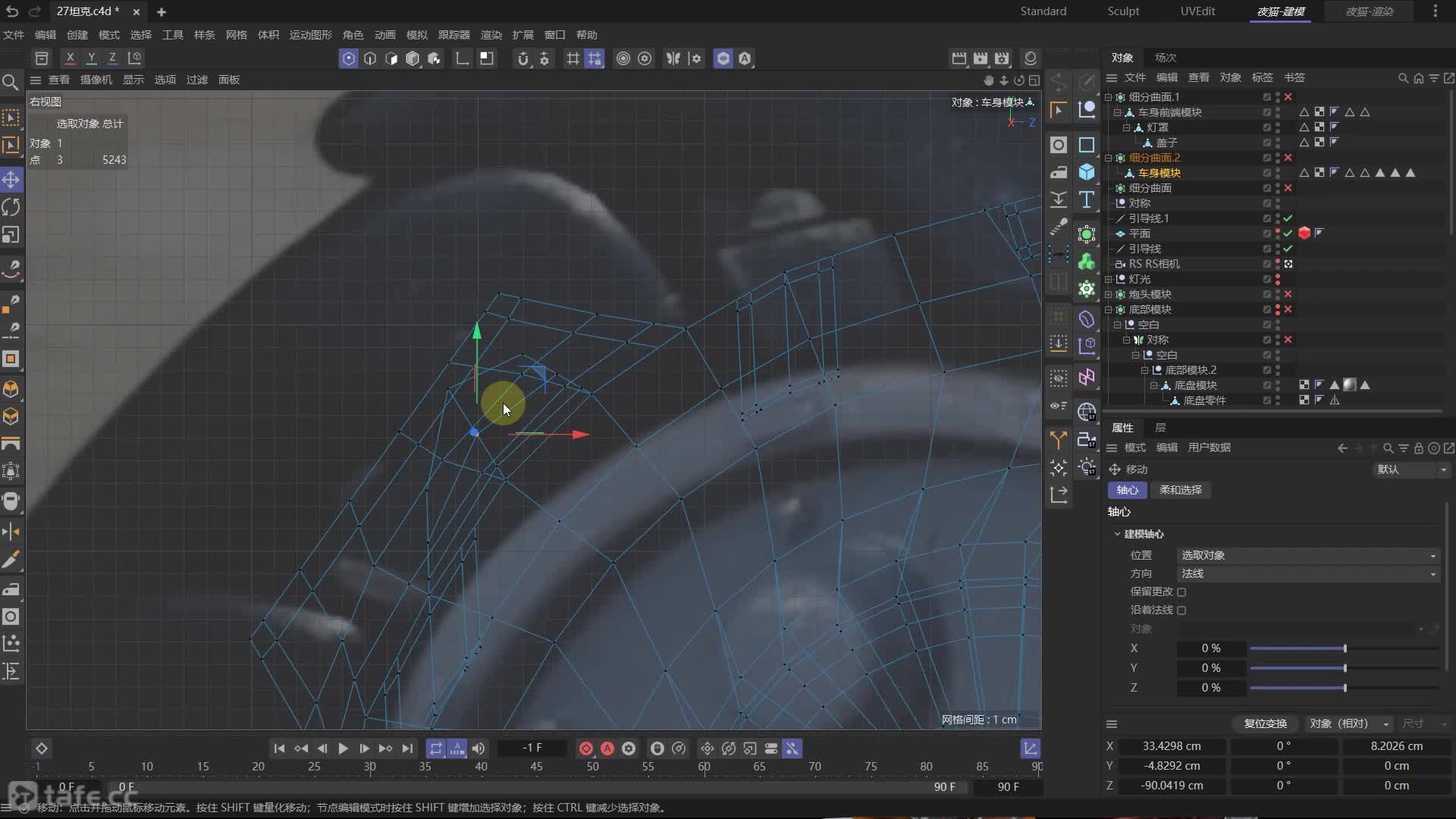The image size is (1456, 819).
Task: Go to the start of the timeline
Action: tap(279, 748)
